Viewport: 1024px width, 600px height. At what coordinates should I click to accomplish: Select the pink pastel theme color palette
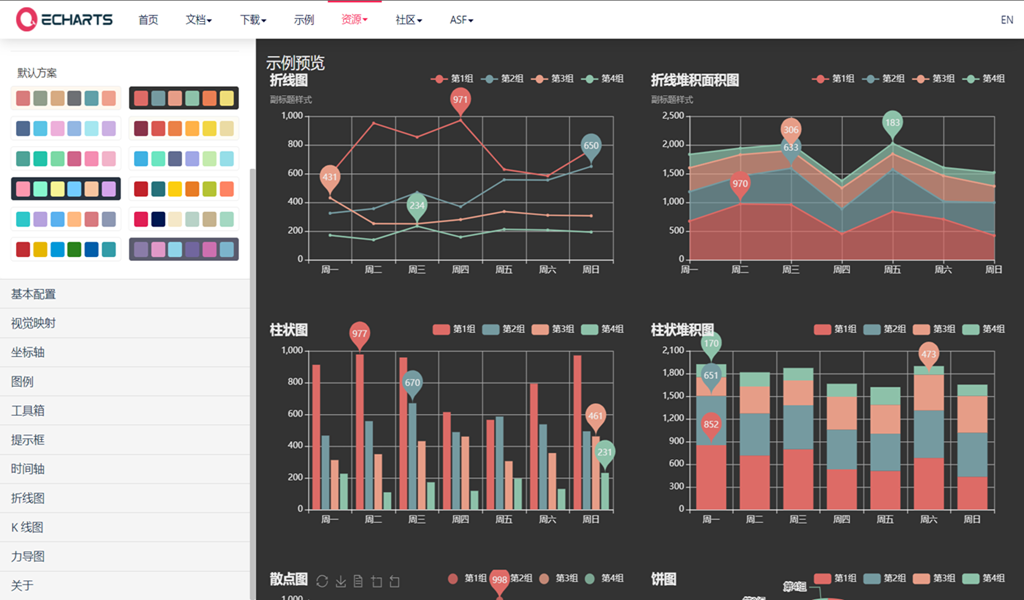66,189
